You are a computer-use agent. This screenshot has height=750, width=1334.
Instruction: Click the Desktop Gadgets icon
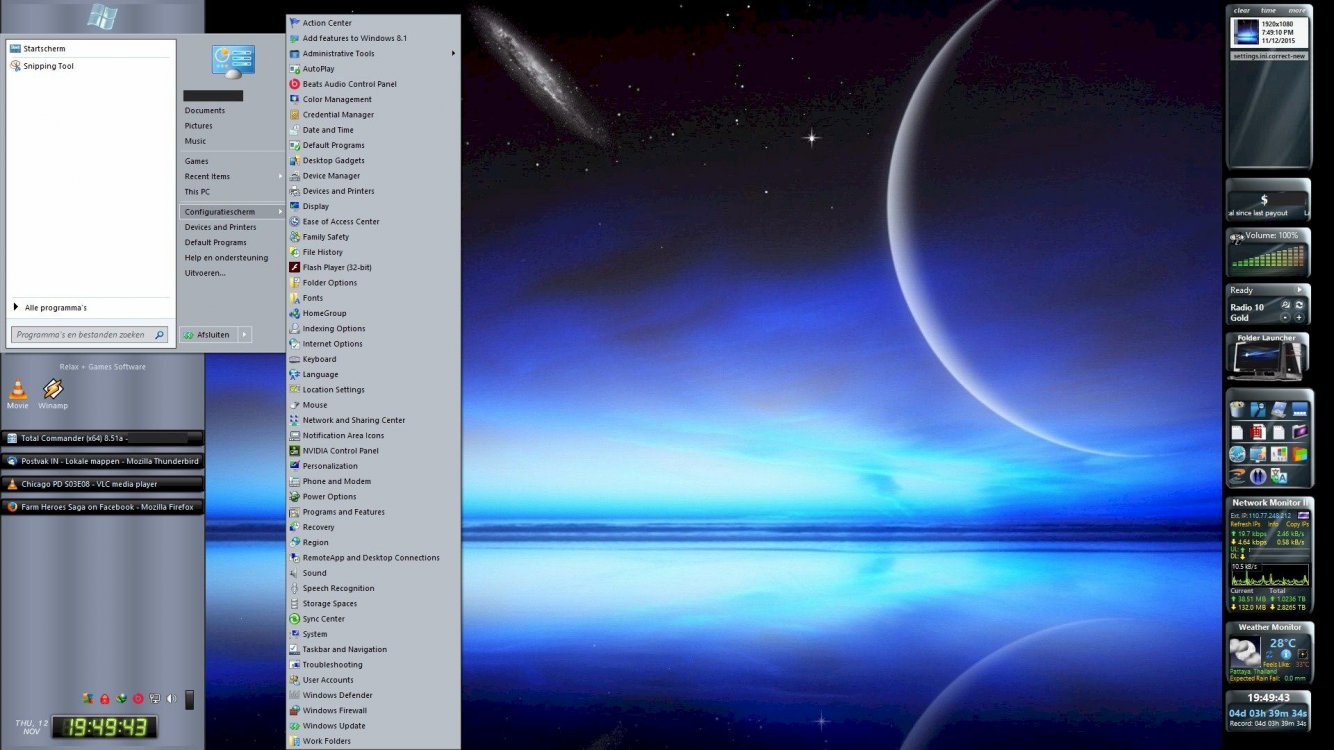(294, 160)
